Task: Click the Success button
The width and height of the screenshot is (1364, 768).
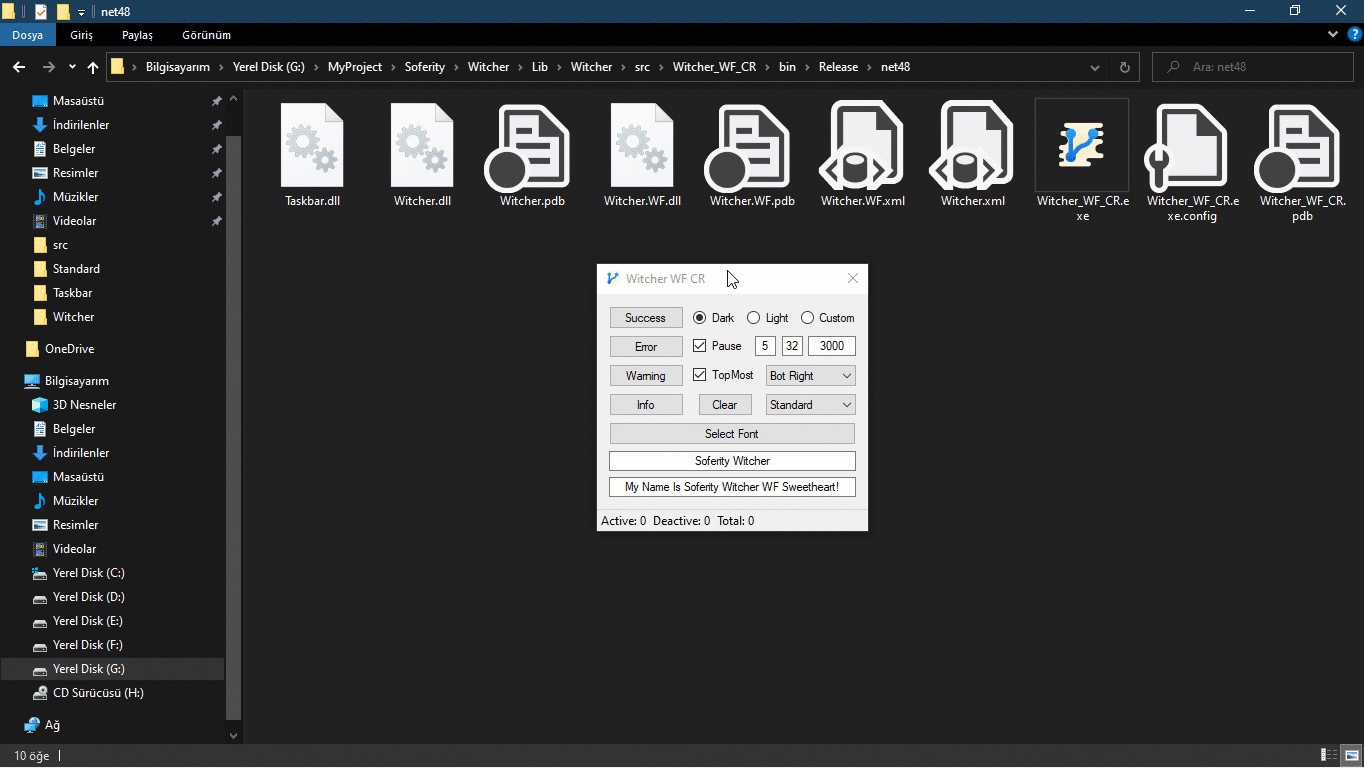Action: [646, 318]
